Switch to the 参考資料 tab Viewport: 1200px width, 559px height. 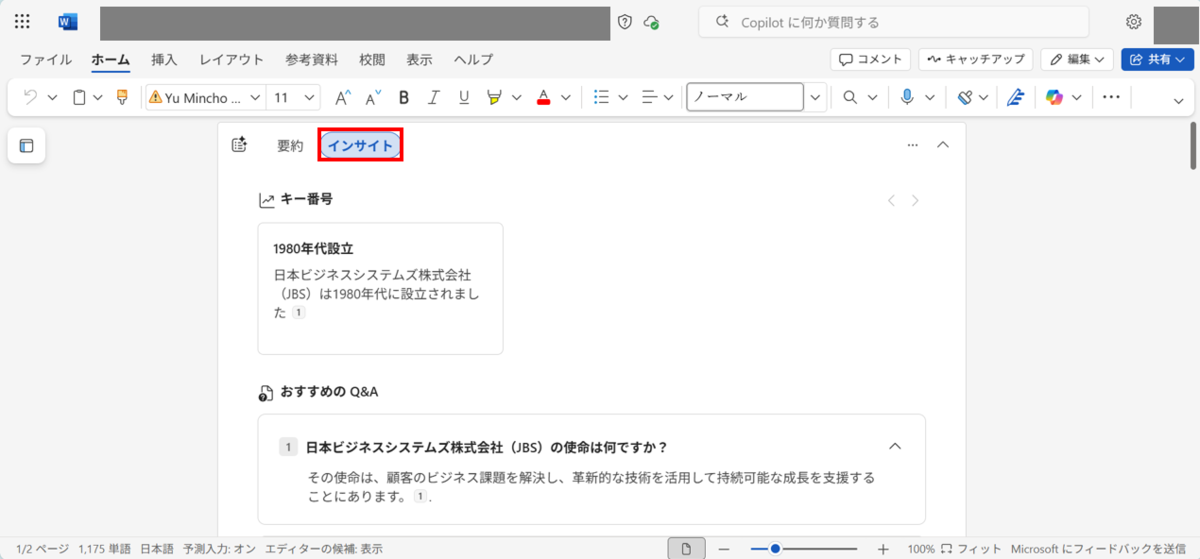311,60
